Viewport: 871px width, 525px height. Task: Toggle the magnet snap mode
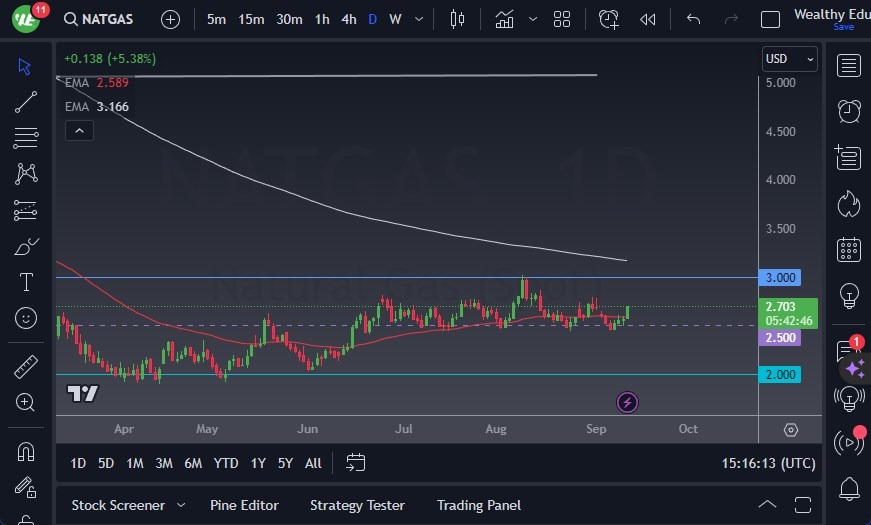[27, 451]
